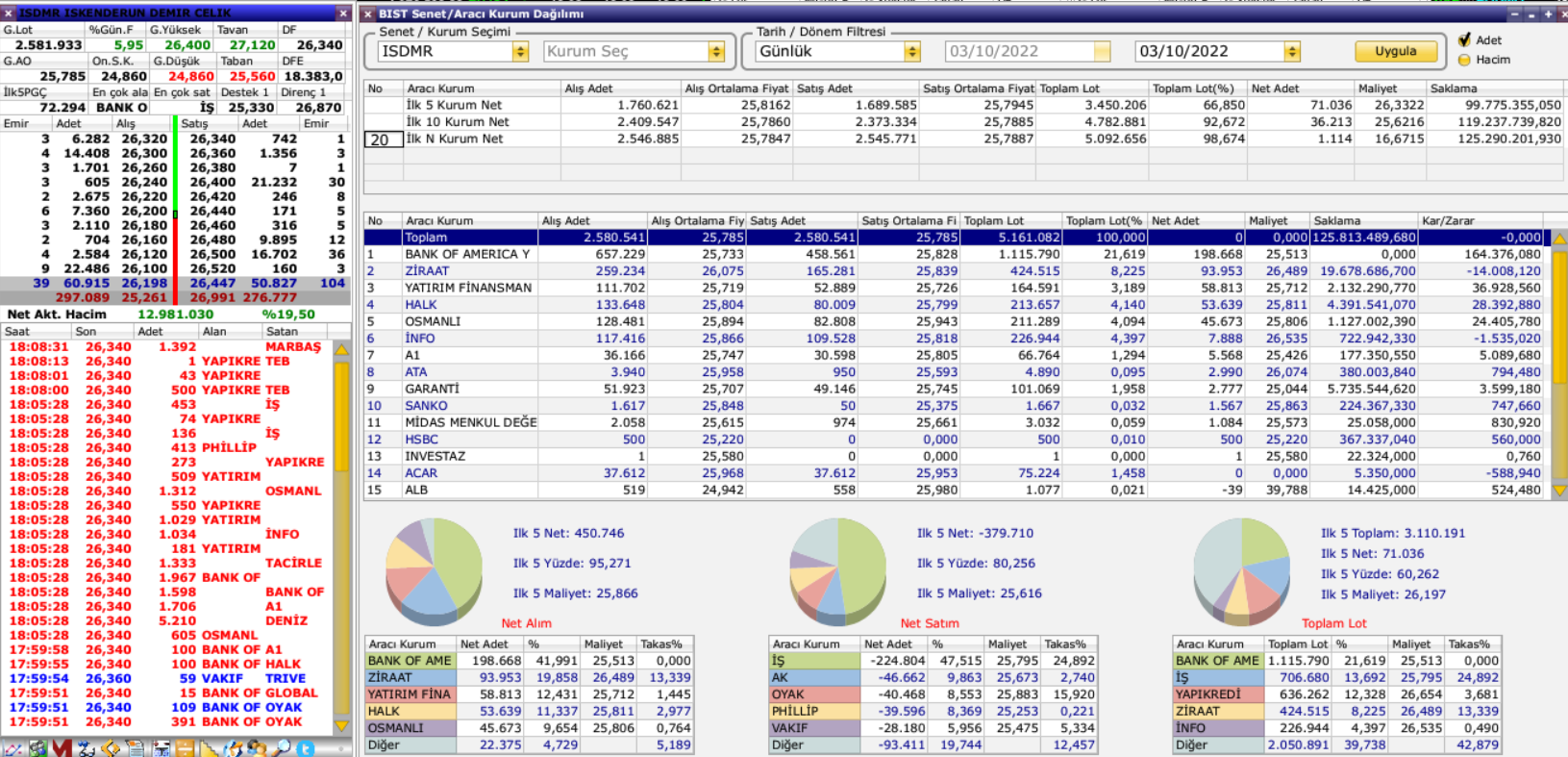
Task: Click the İlk 5 Kurum Net row
Action: pyautogui.click(x=964, y=105)
